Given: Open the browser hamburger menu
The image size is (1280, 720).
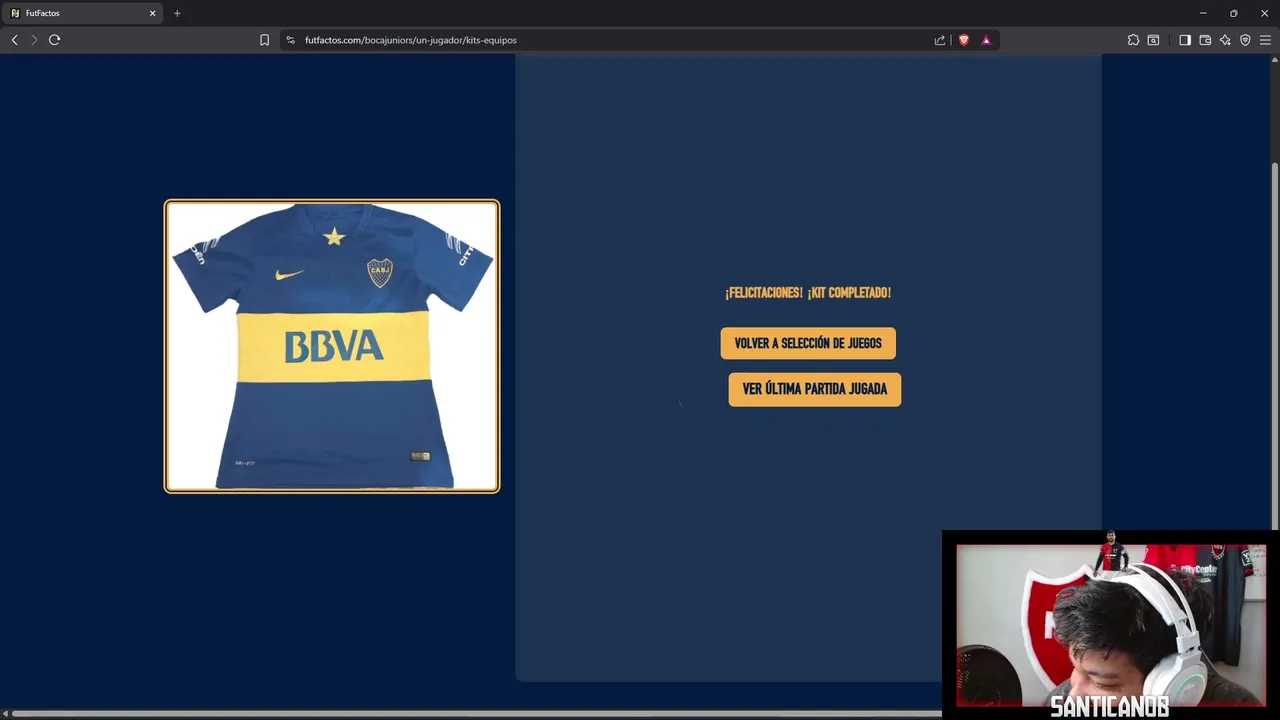Looking at the screenshot, I should pyautogui.click(x=1265, y=40).
